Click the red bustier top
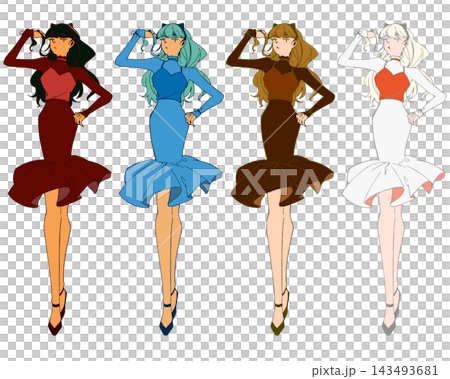The width and height of the screenshot is (450, 379). (x=59, y=82)
